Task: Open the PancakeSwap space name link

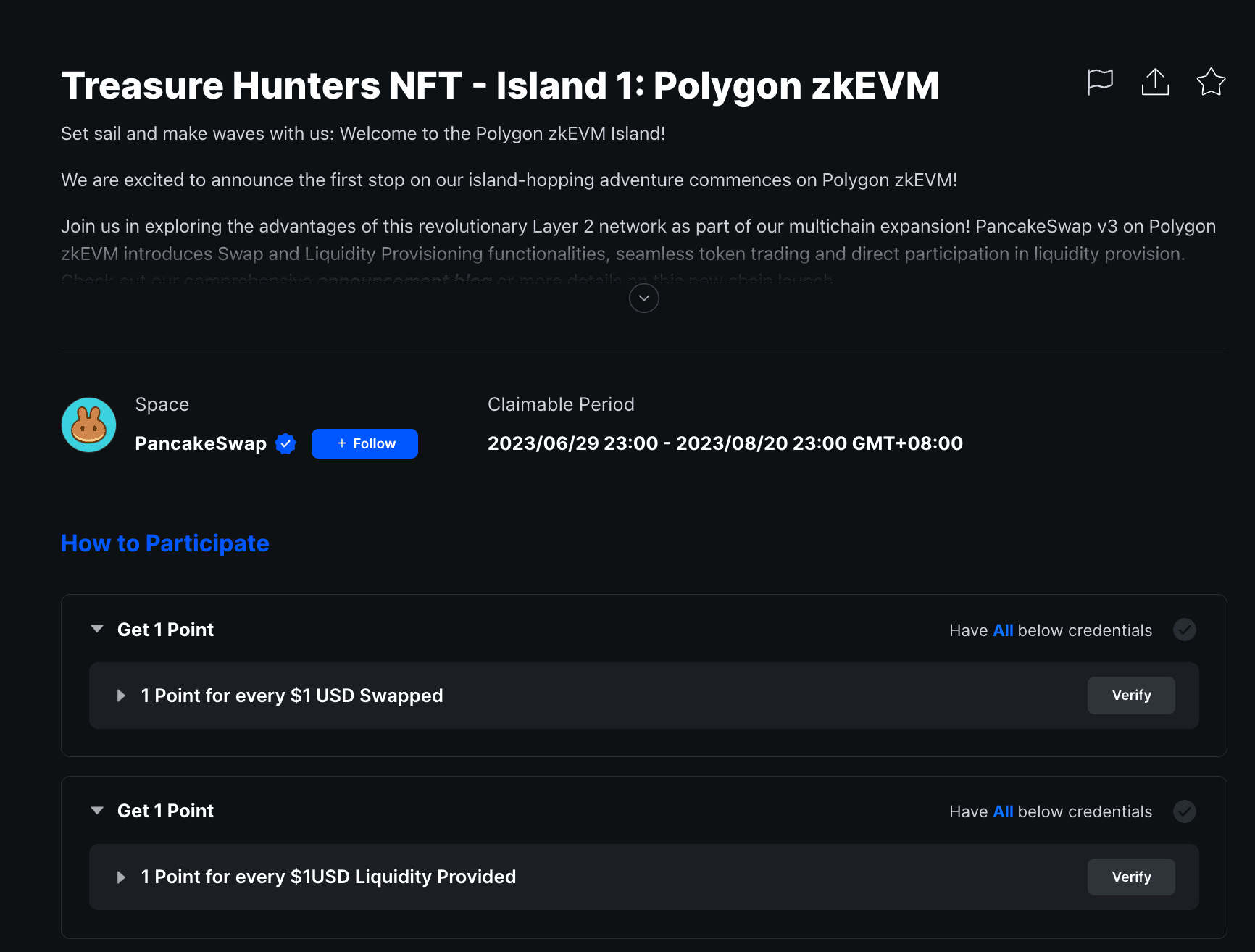Action: 201,443
